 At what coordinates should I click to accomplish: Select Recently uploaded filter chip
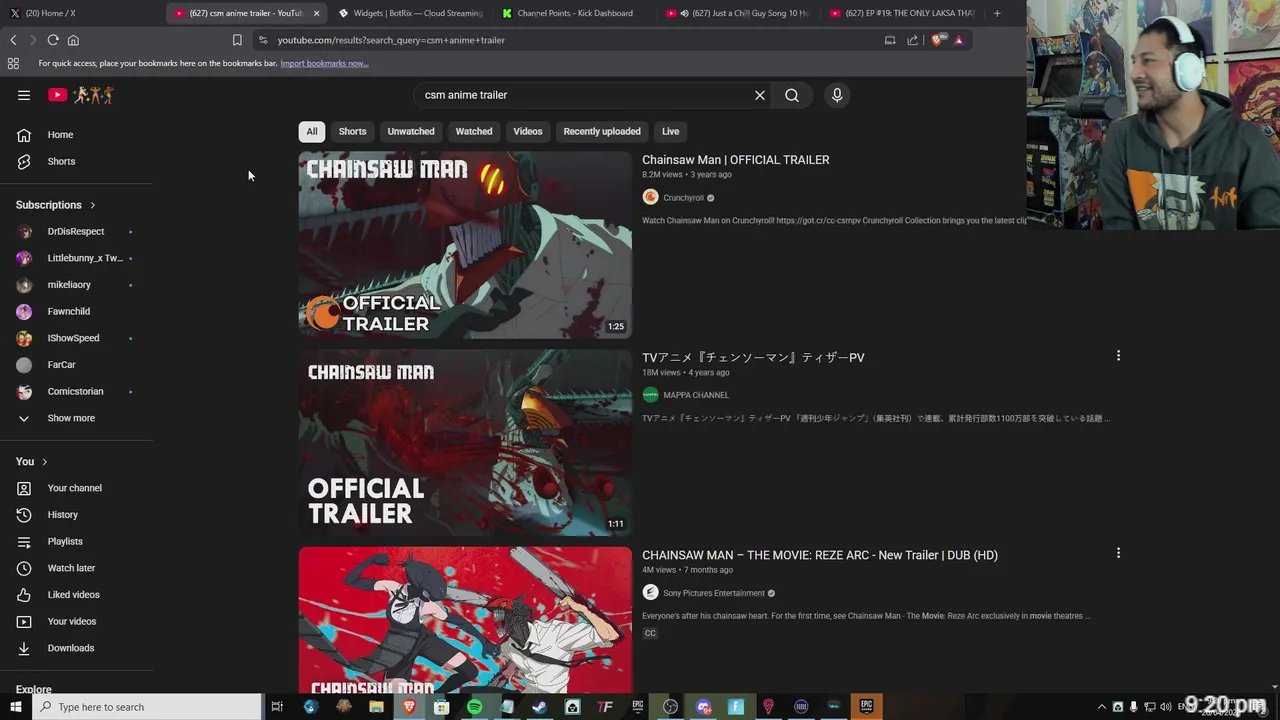coord(602,131)
